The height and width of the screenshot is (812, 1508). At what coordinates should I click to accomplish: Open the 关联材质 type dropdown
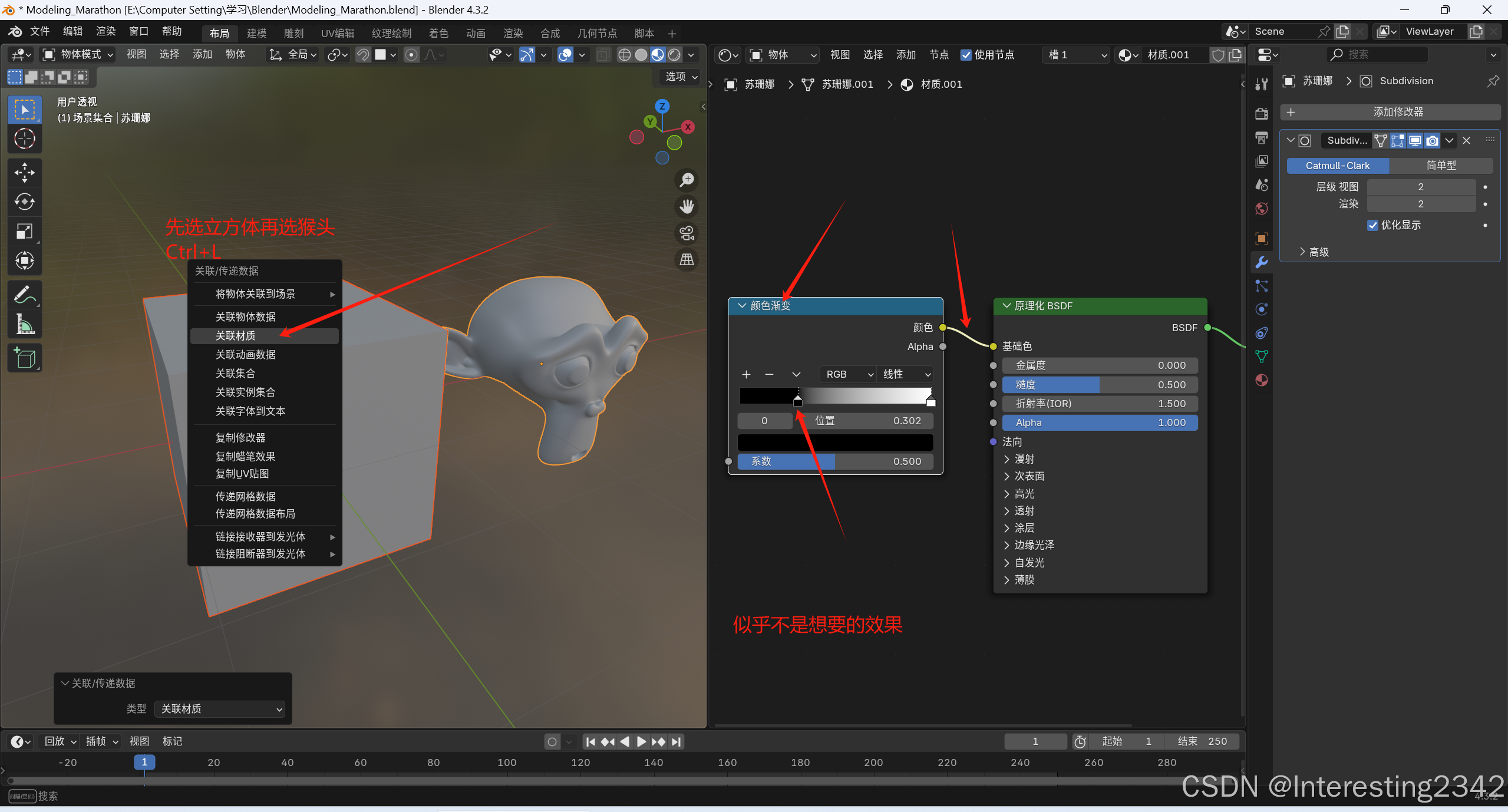(x=220, y=709)
